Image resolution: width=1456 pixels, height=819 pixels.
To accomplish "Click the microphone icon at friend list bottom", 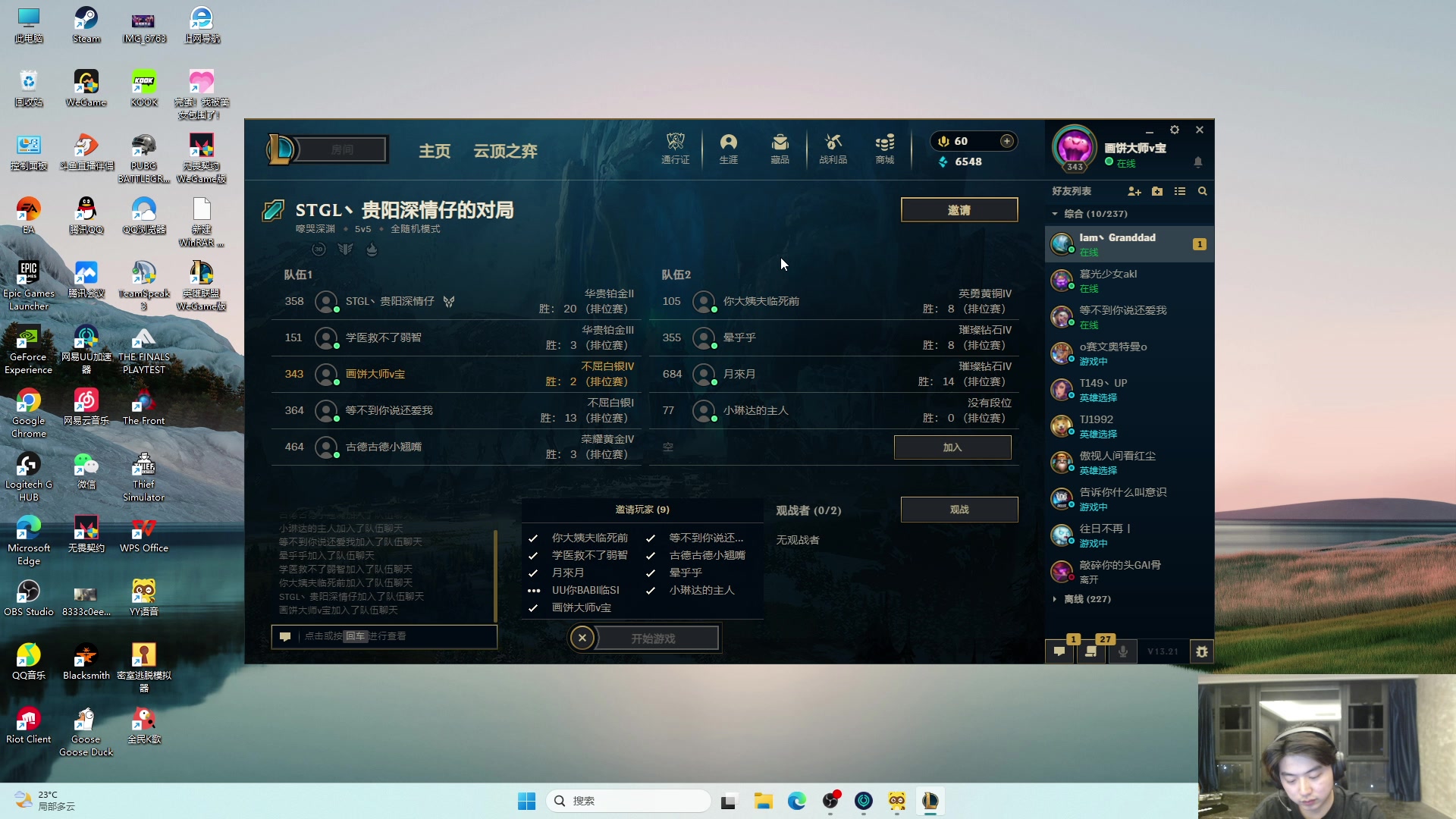I will pos(1123,651).
